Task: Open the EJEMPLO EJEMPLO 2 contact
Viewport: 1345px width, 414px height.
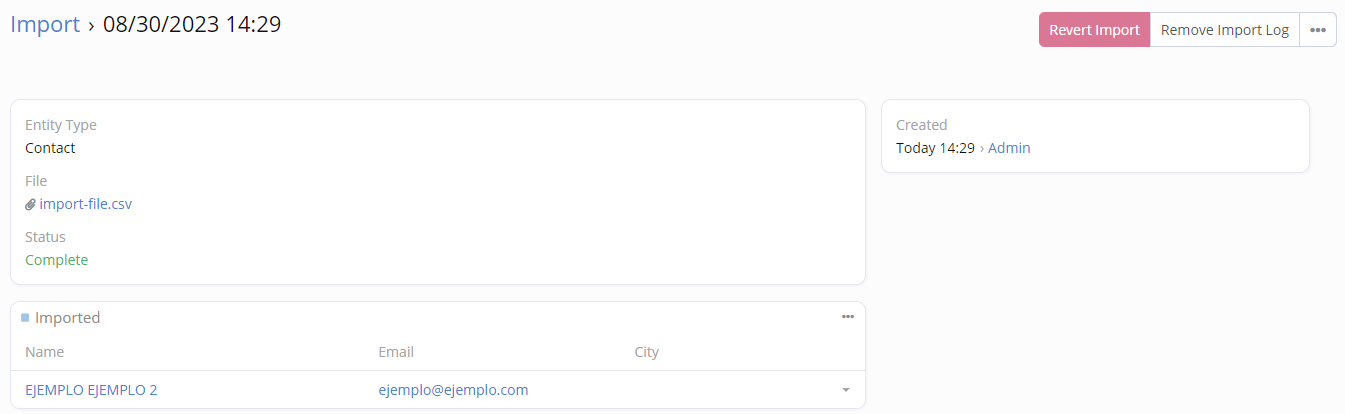Action: (91, 390)
